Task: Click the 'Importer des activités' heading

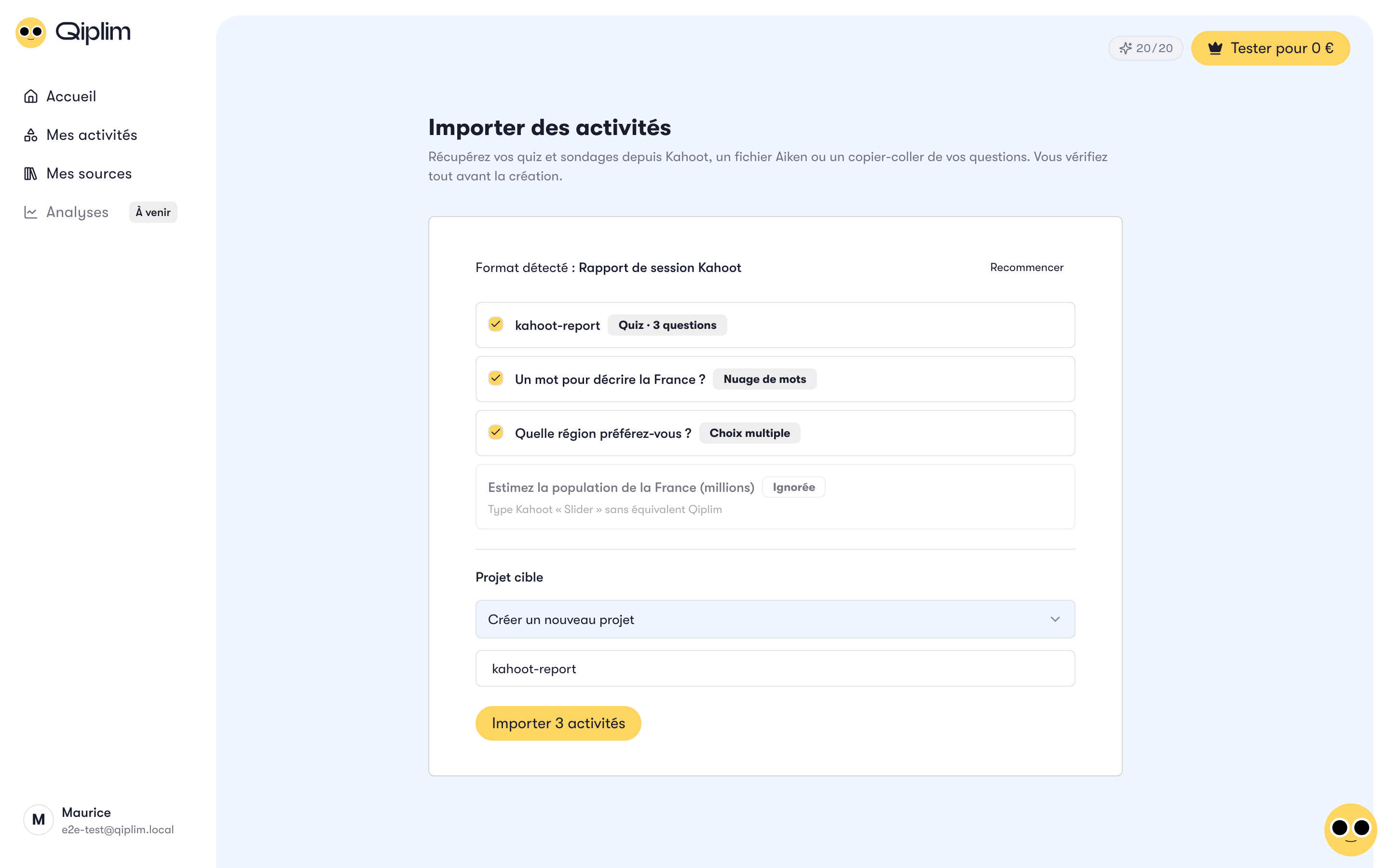Action: (x=549, y=127)
